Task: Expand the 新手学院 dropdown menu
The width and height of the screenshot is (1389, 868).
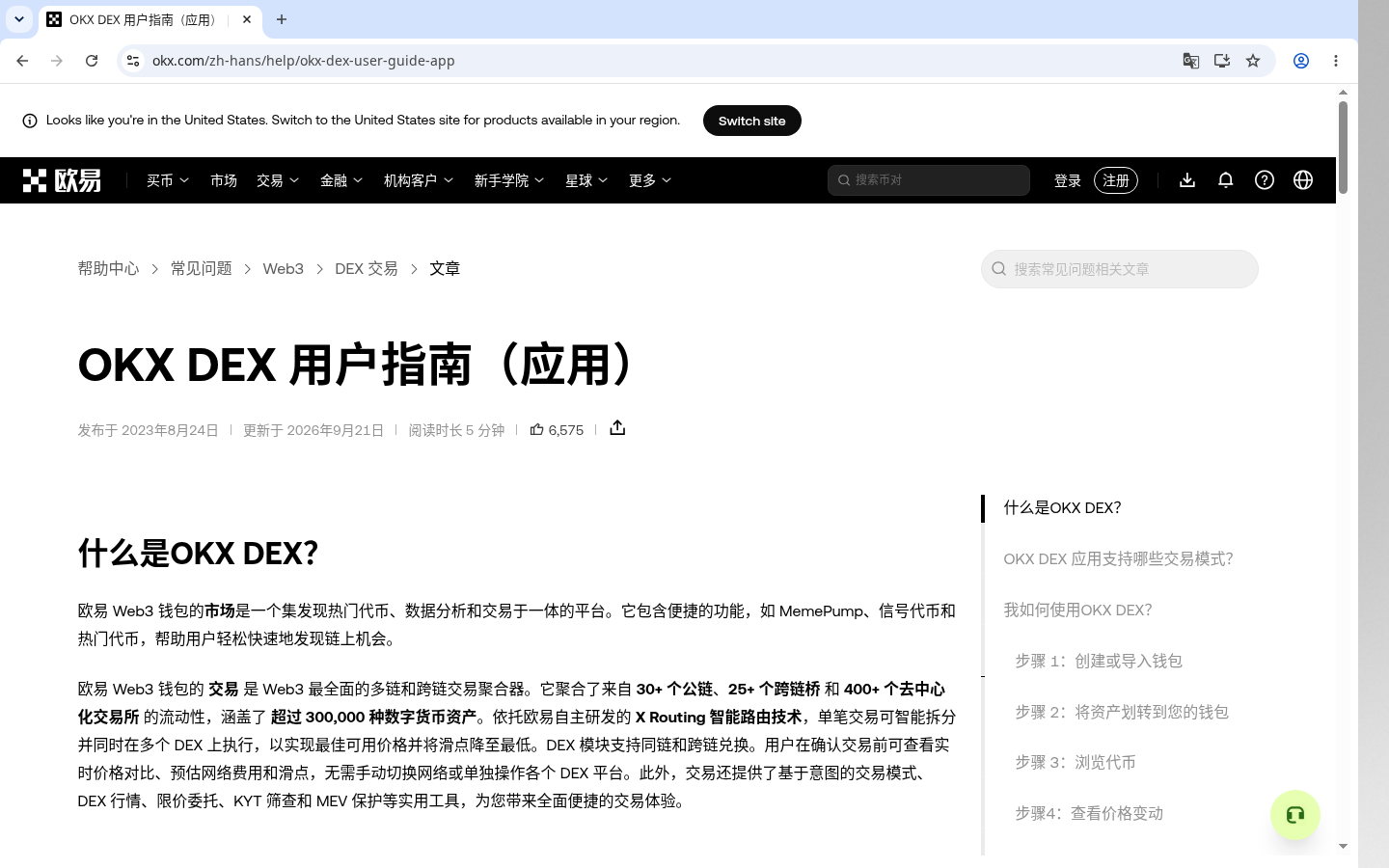Action: pos(509,180)
